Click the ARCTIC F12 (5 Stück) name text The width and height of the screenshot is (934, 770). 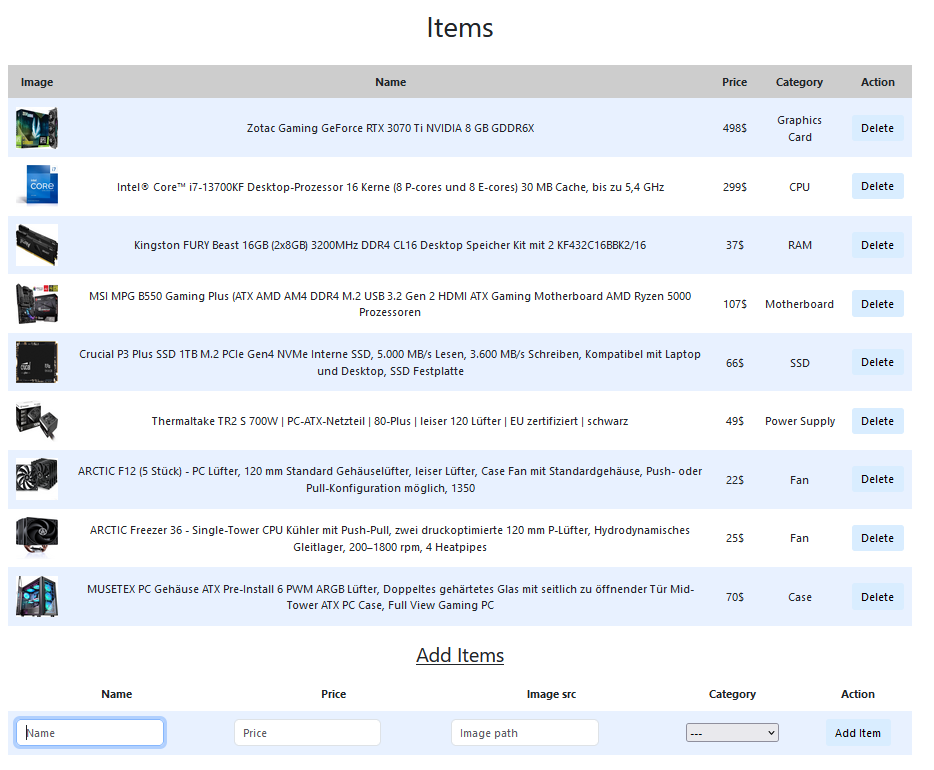coord(390,479)
